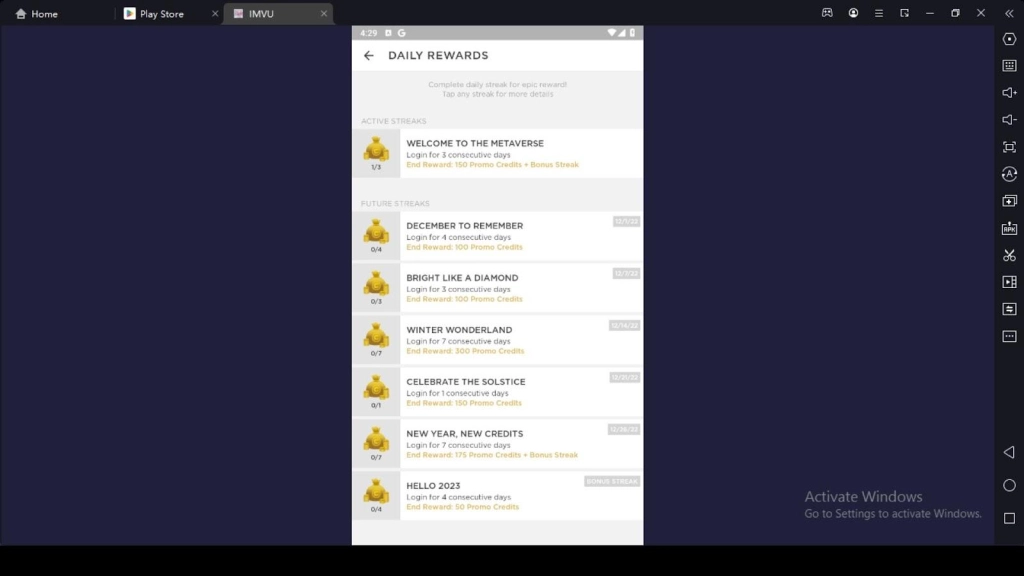Increase emulator volume
The image size is (1024, 576).
click(x=1009, y=93)
